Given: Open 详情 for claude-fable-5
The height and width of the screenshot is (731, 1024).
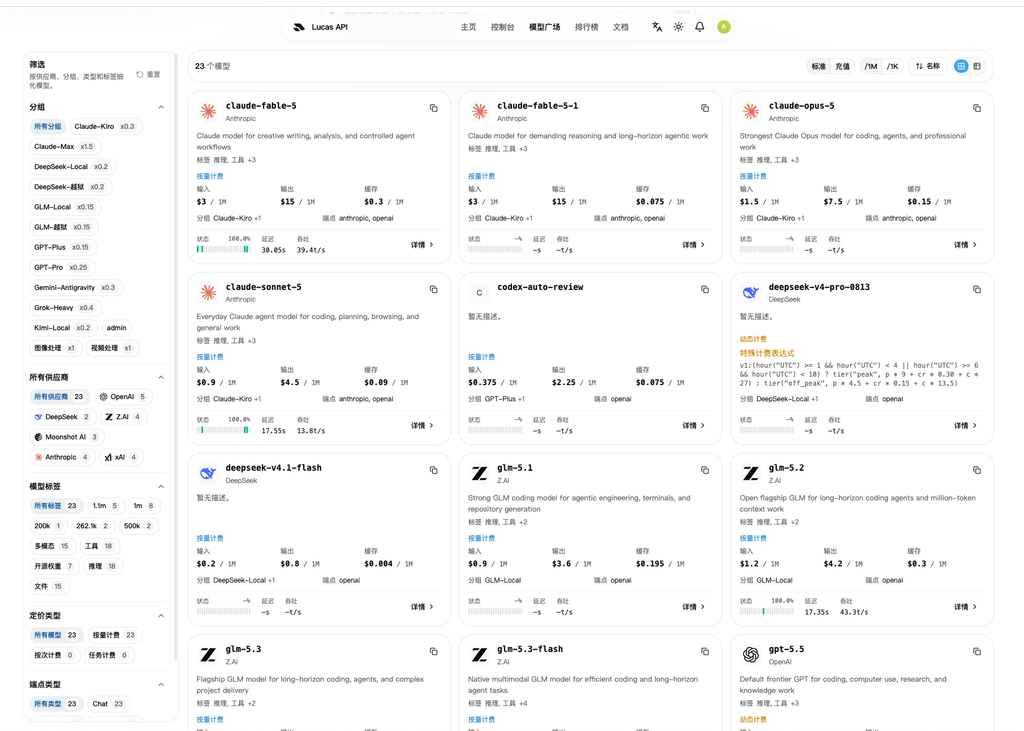Looking at the screenshot, I should coord(423,245).
